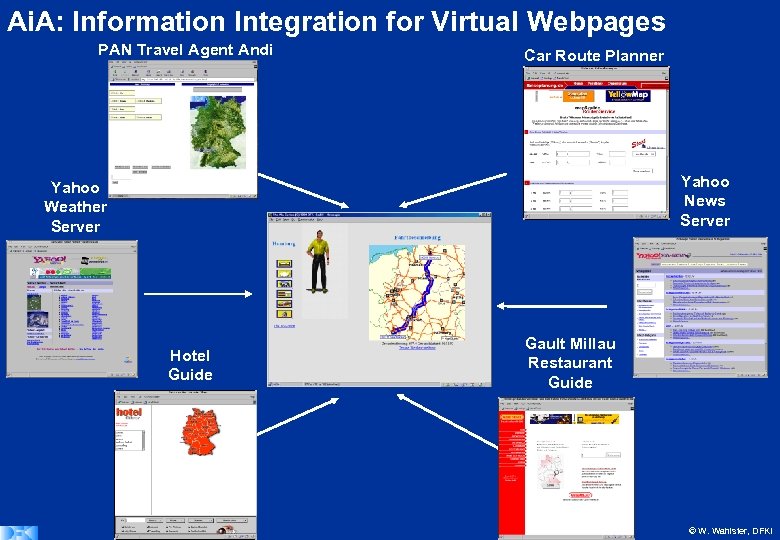Click the fourth yellow icon from top in central window
780x540 pixels.
point(284,294)
